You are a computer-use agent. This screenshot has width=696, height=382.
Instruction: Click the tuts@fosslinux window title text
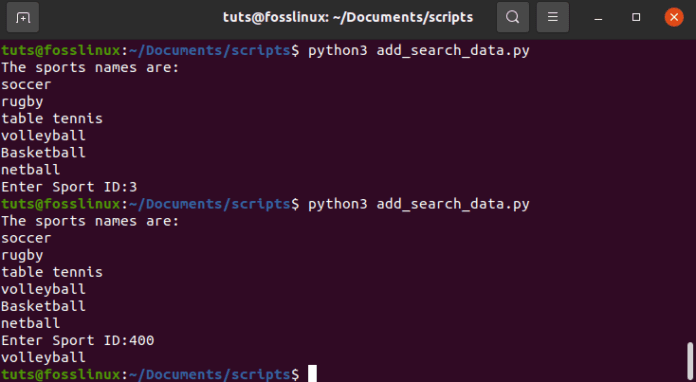click(348, 17)
